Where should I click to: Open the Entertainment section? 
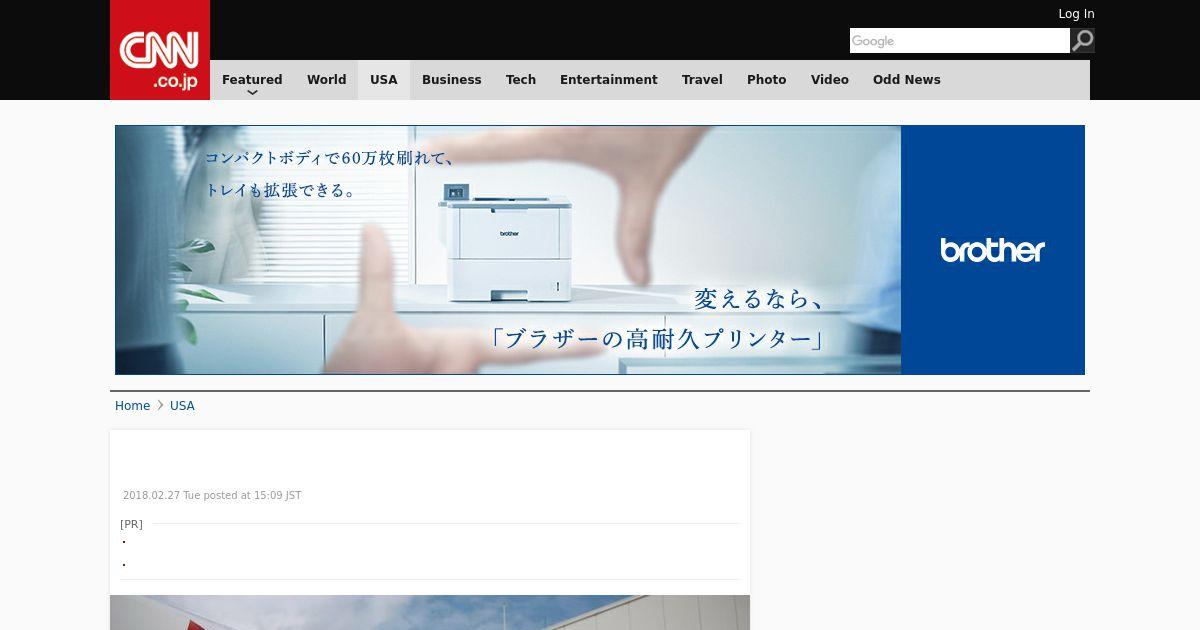click(608, 80)
